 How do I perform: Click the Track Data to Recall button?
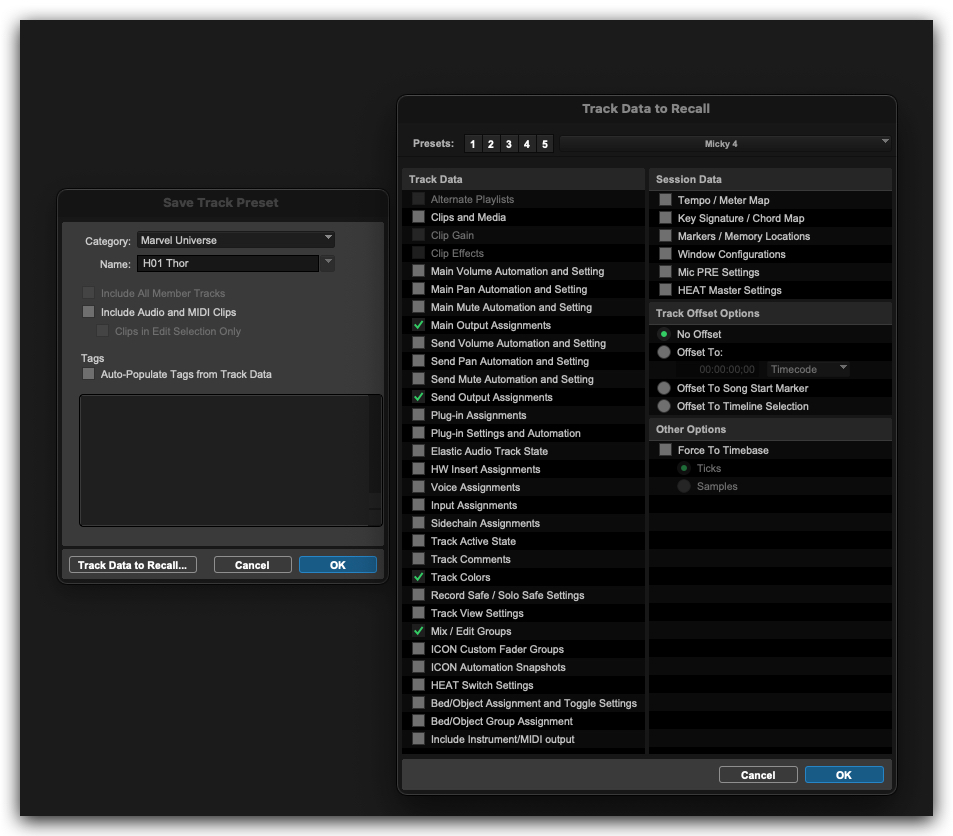(133, 565)
